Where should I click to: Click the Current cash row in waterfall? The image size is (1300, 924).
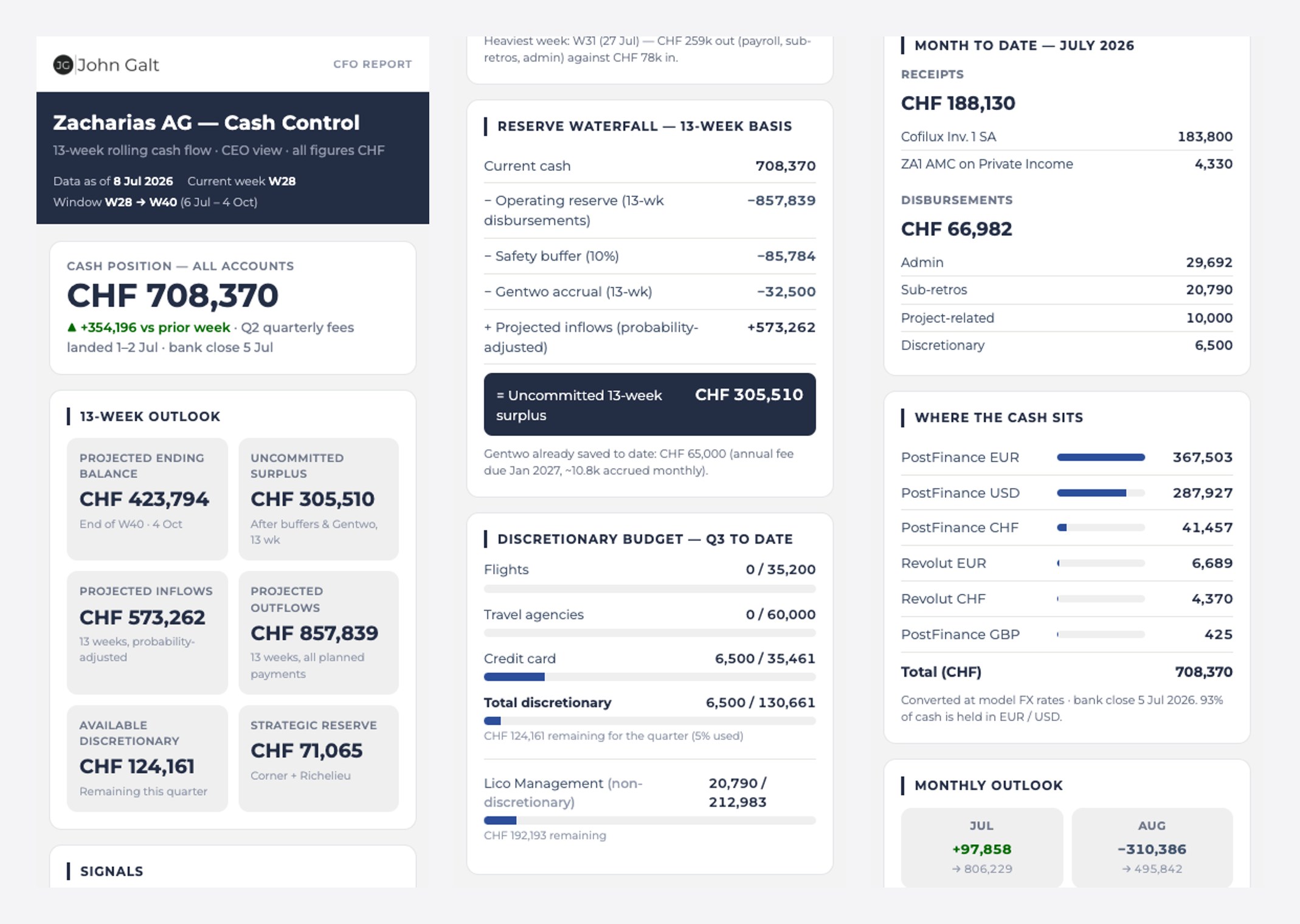pyautogui.click(x=649, y=166)
